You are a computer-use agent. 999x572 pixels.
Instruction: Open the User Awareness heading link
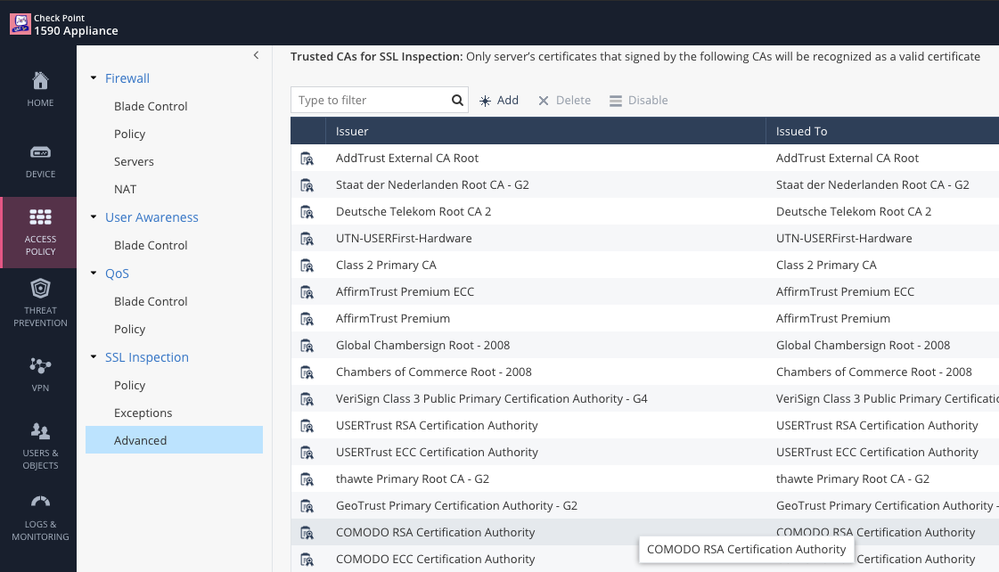pos(152,217)
